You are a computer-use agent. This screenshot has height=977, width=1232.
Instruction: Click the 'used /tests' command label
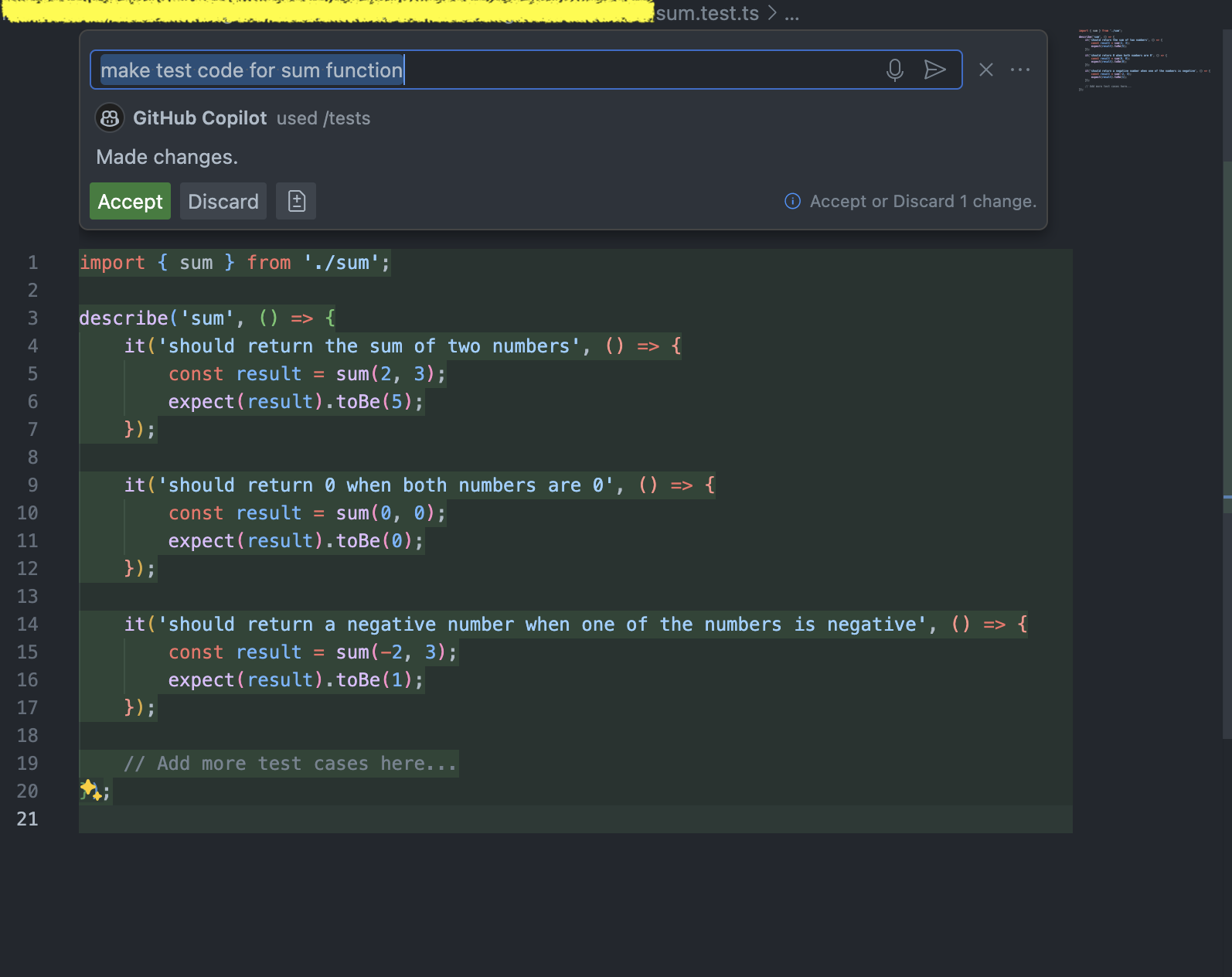coord(324,118)
